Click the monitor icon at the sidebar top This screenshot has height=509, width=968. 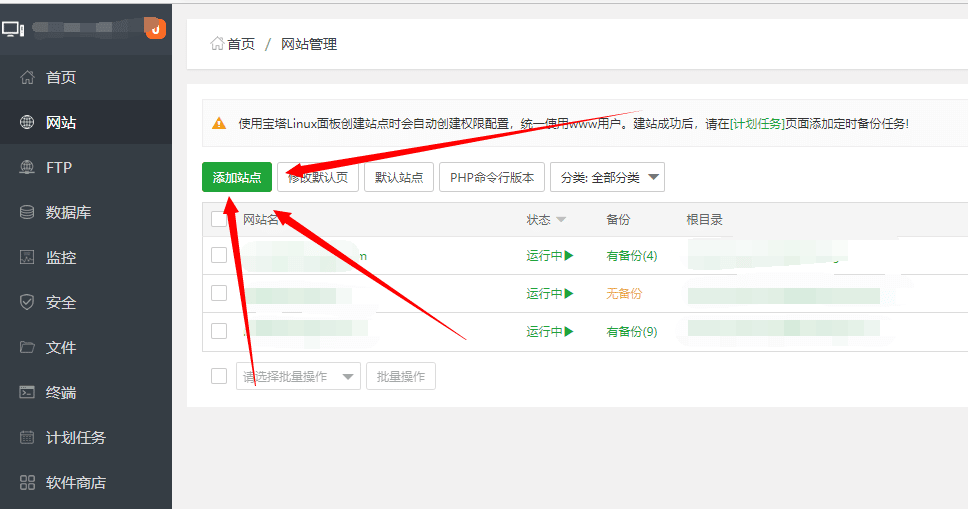point(12,29)
